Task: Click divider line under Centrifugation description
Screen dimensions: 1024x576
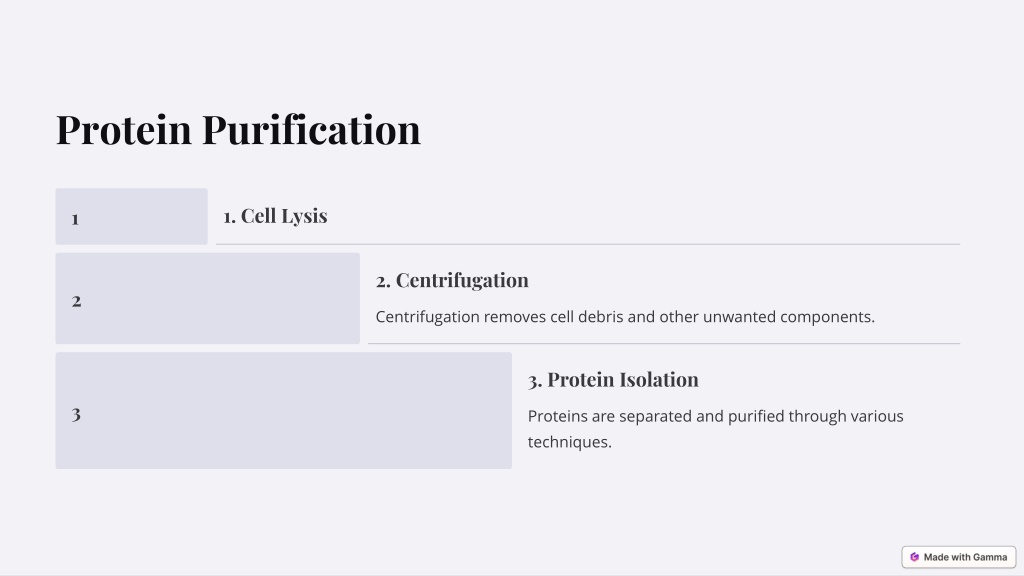Action: [664, 344]
